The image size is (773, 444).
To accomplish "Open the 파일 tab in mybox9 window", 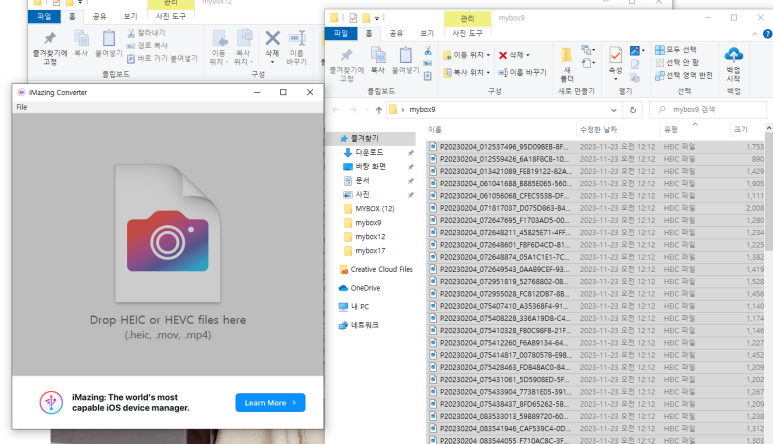I will click(341, 33).
